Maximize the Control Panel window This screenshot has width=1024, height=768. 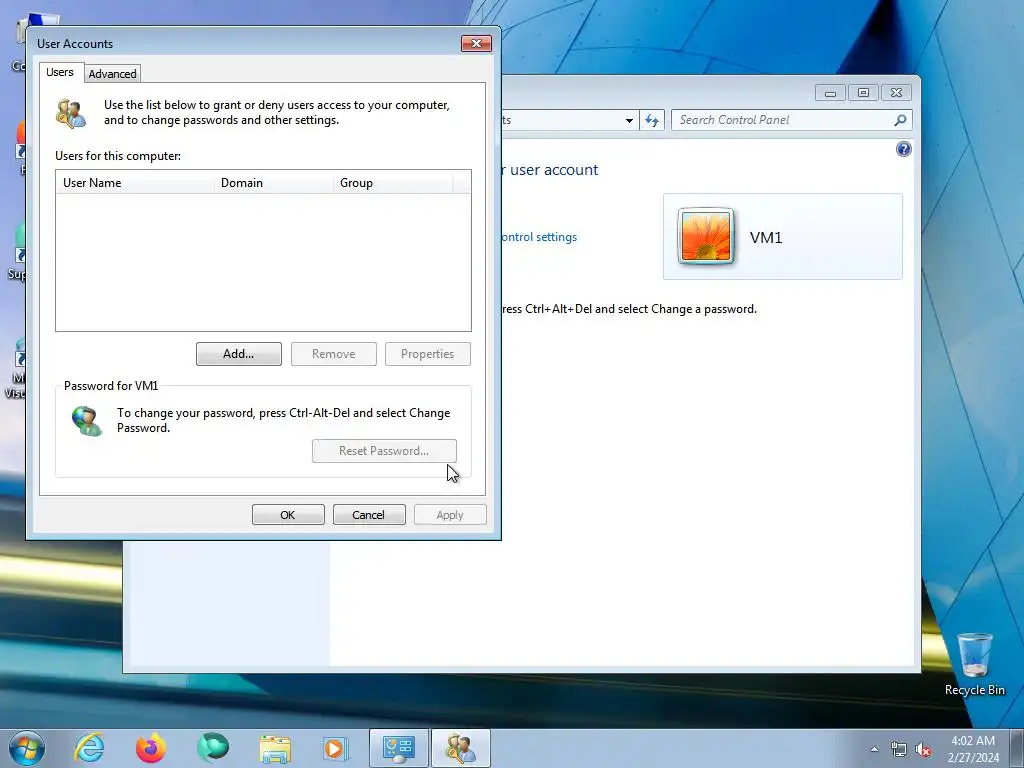click(x=863, y=93)
